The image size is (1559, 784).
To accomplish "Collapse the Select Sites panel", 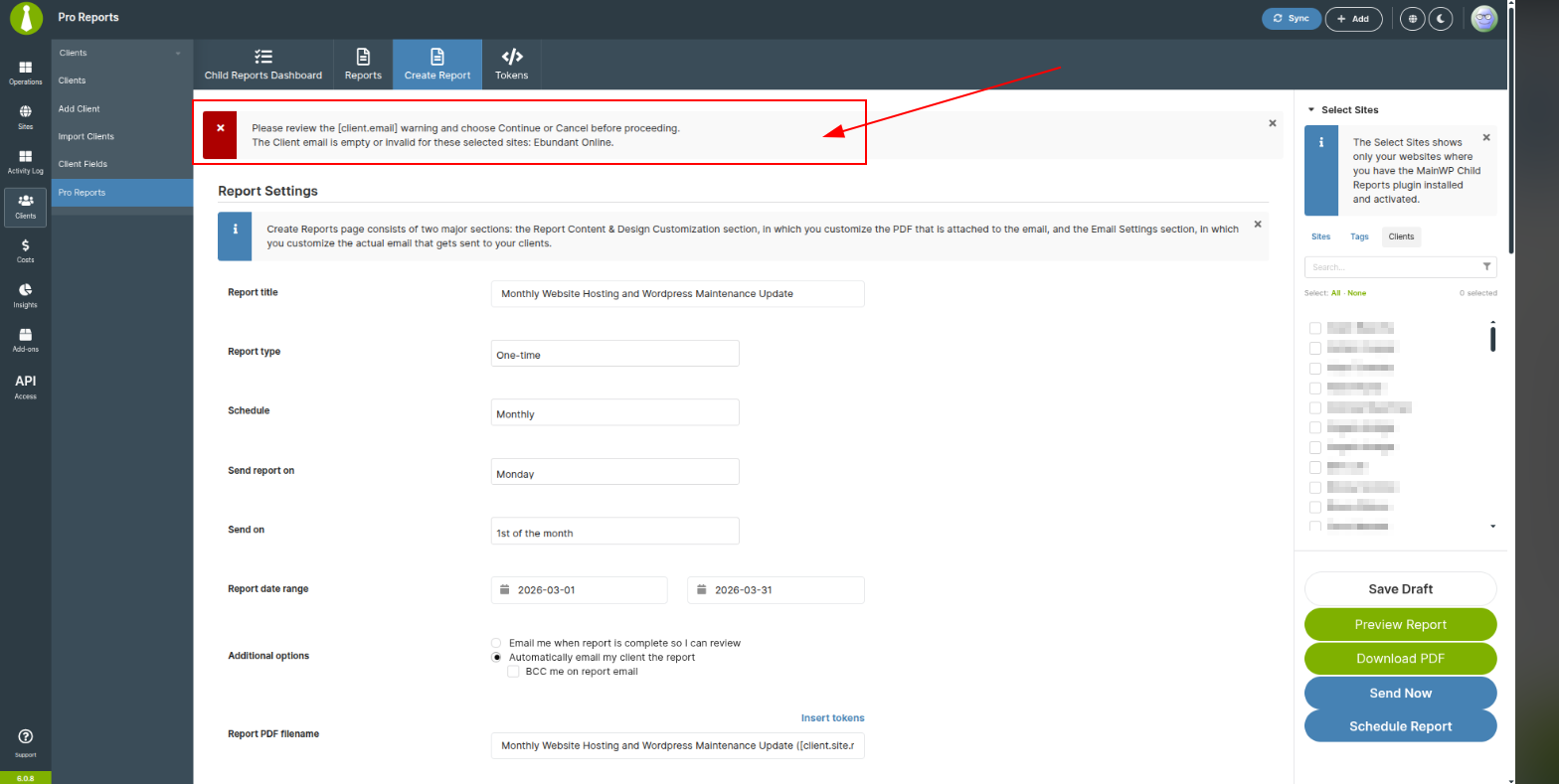I will coord(1311,110).
